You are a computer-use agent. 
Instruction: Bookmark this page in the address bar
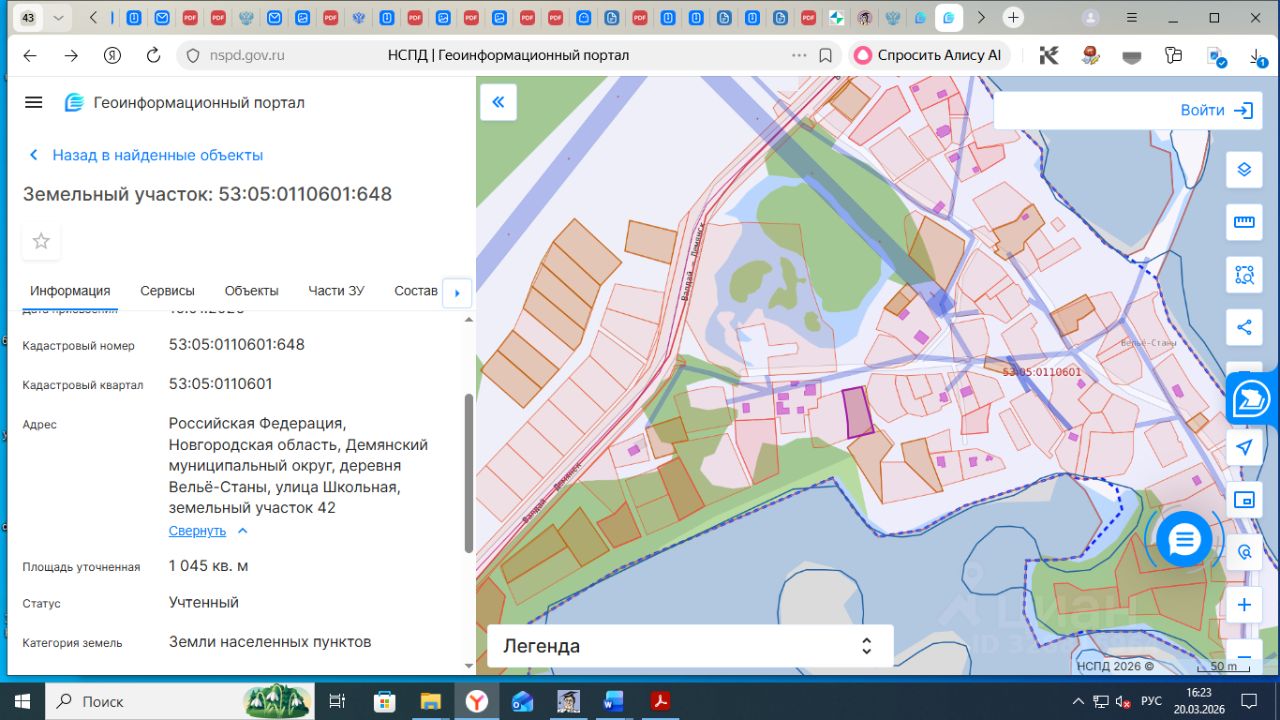tap(826, 56)
